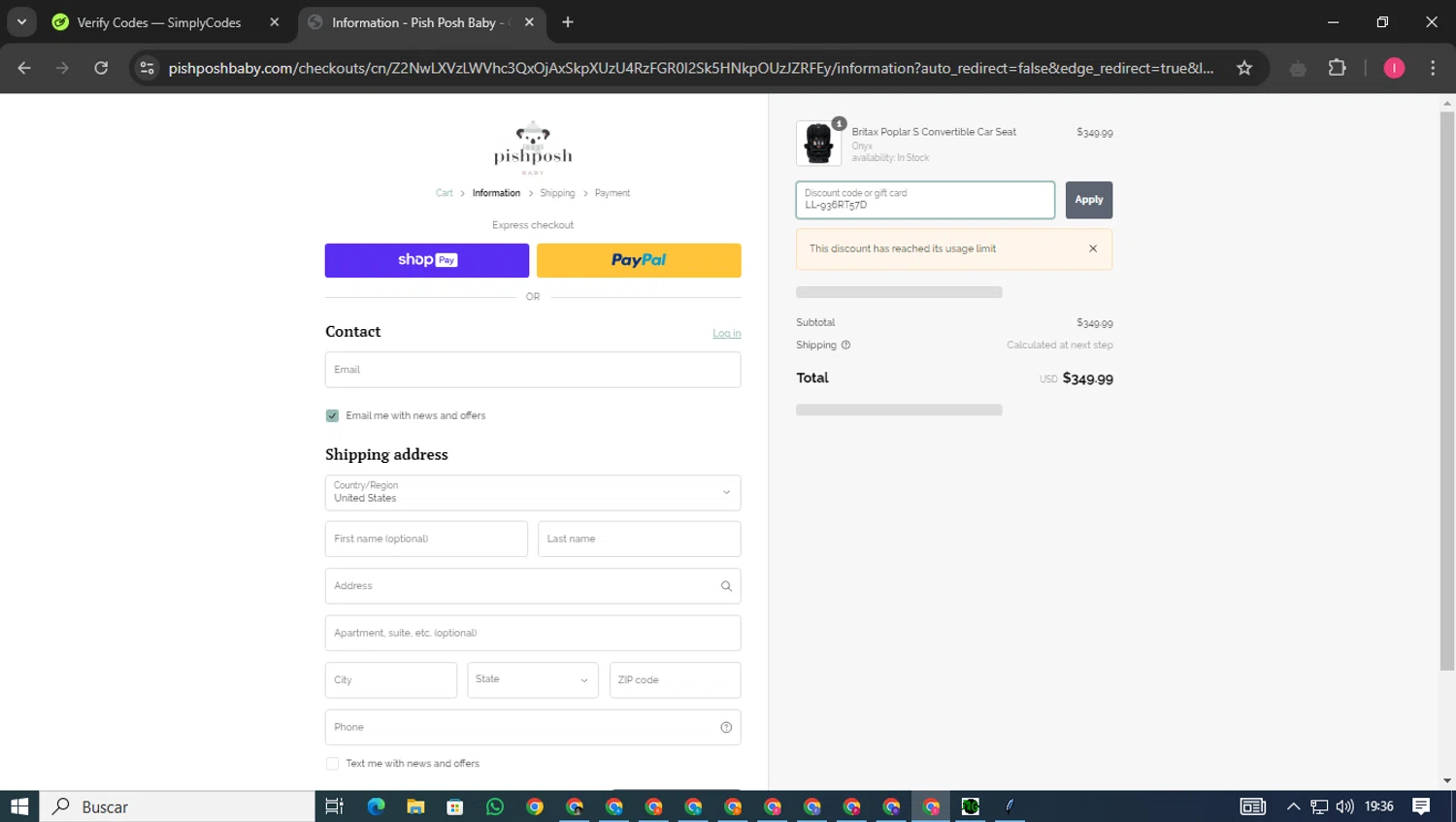1456x822 pixels.
Task: Click the taskbar clock 19:36
Action: pyautogui.click(x=1379, y=806)
